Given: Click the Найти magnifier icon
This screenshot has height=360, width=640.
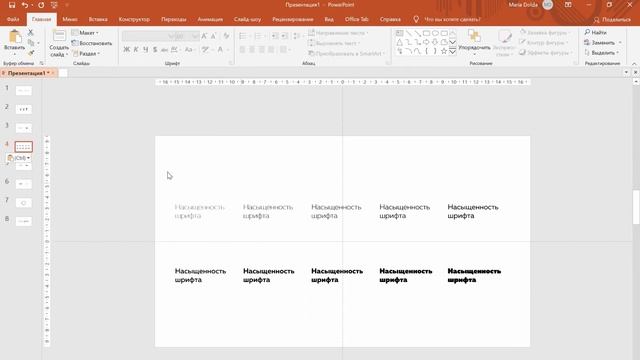Looking at the screenshot, I should click(x=587, y=32).
